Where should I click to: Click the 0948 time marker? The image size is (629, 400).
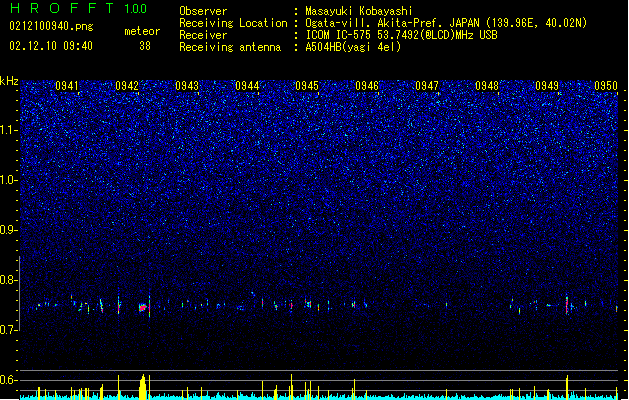coord(487,86)
